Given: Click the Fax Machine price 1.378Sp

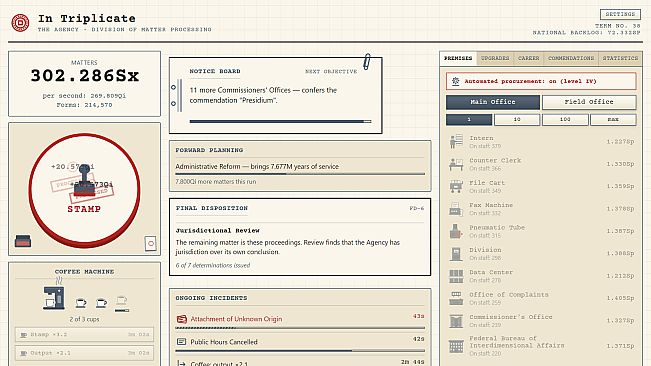Looking at the screenshot, I should point(620,208).
